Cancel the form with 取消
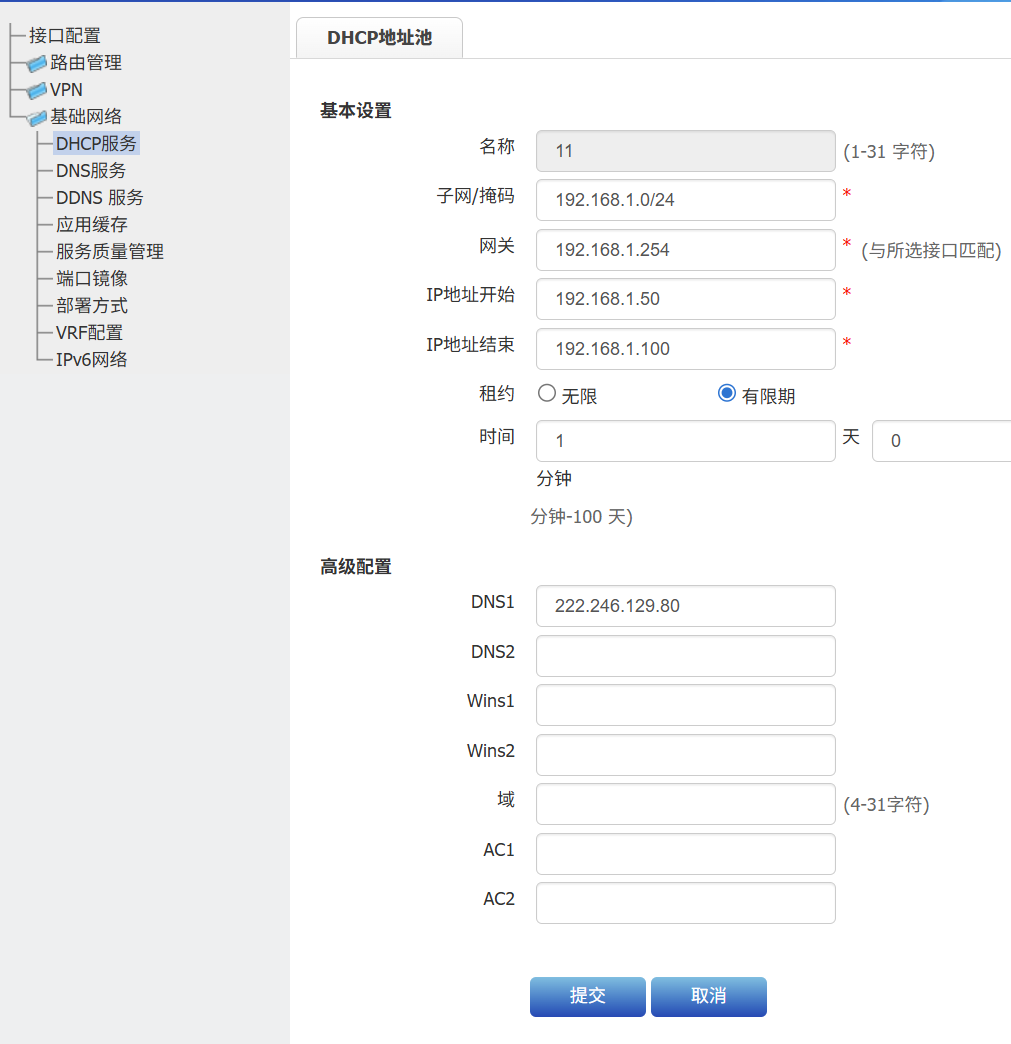The height and width of the screenshot is (1044, 1011). tap(709, 997)
